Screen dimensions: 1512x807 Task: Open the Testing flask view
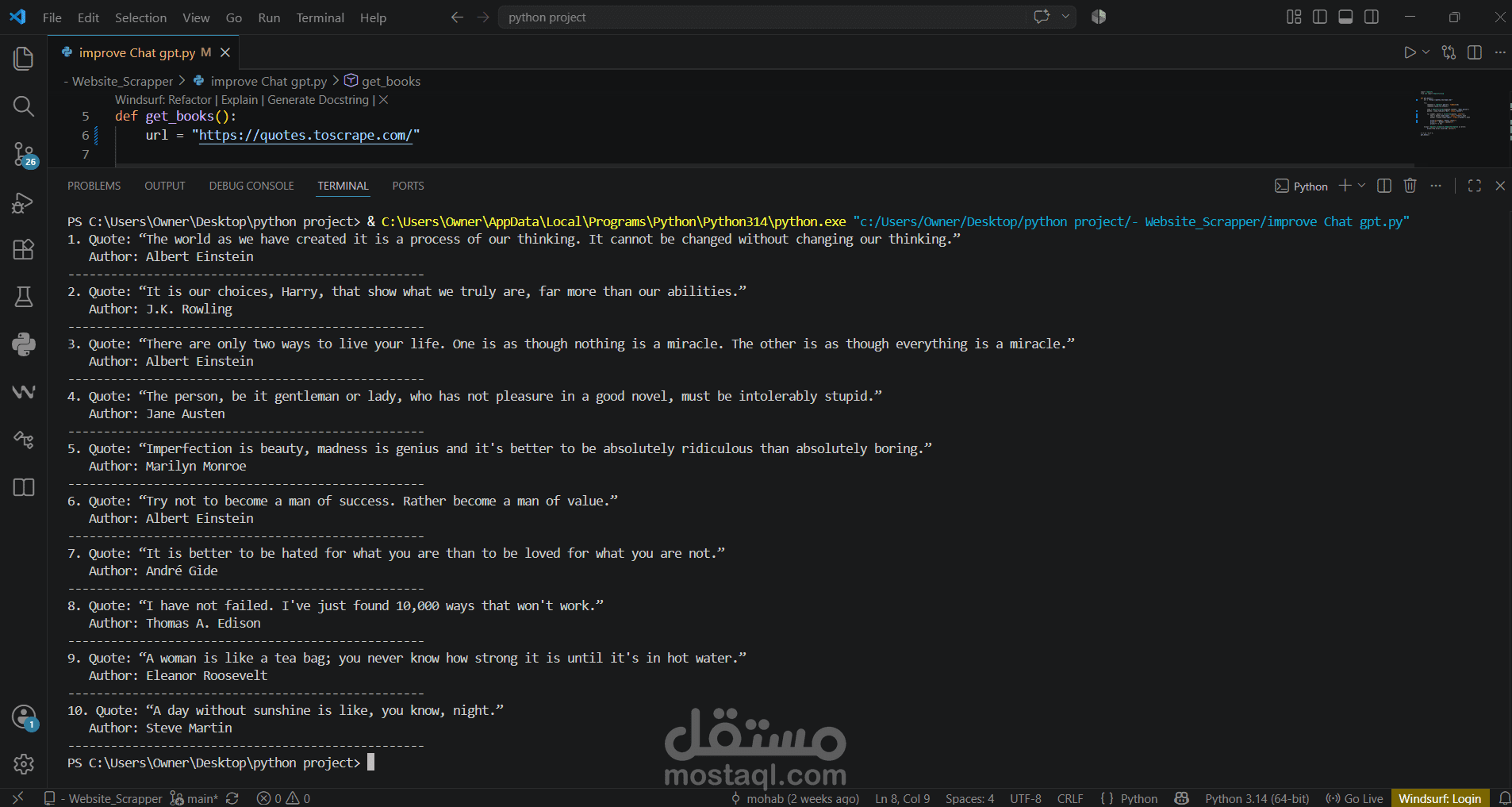tap(24, 297)
